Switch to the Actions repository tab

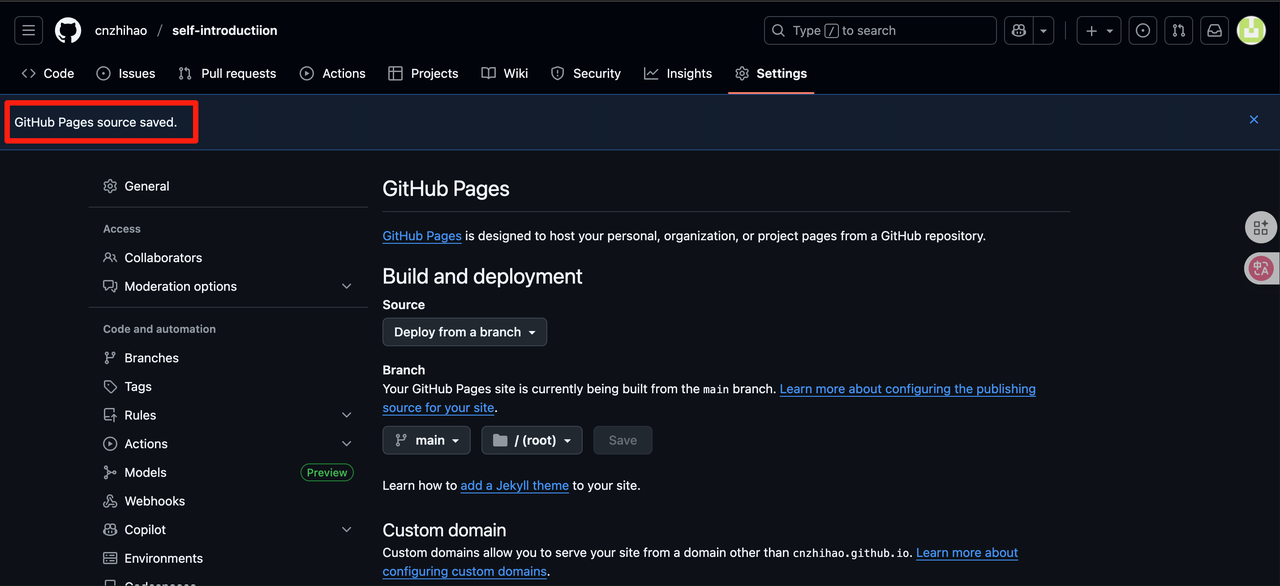[333, 73]
